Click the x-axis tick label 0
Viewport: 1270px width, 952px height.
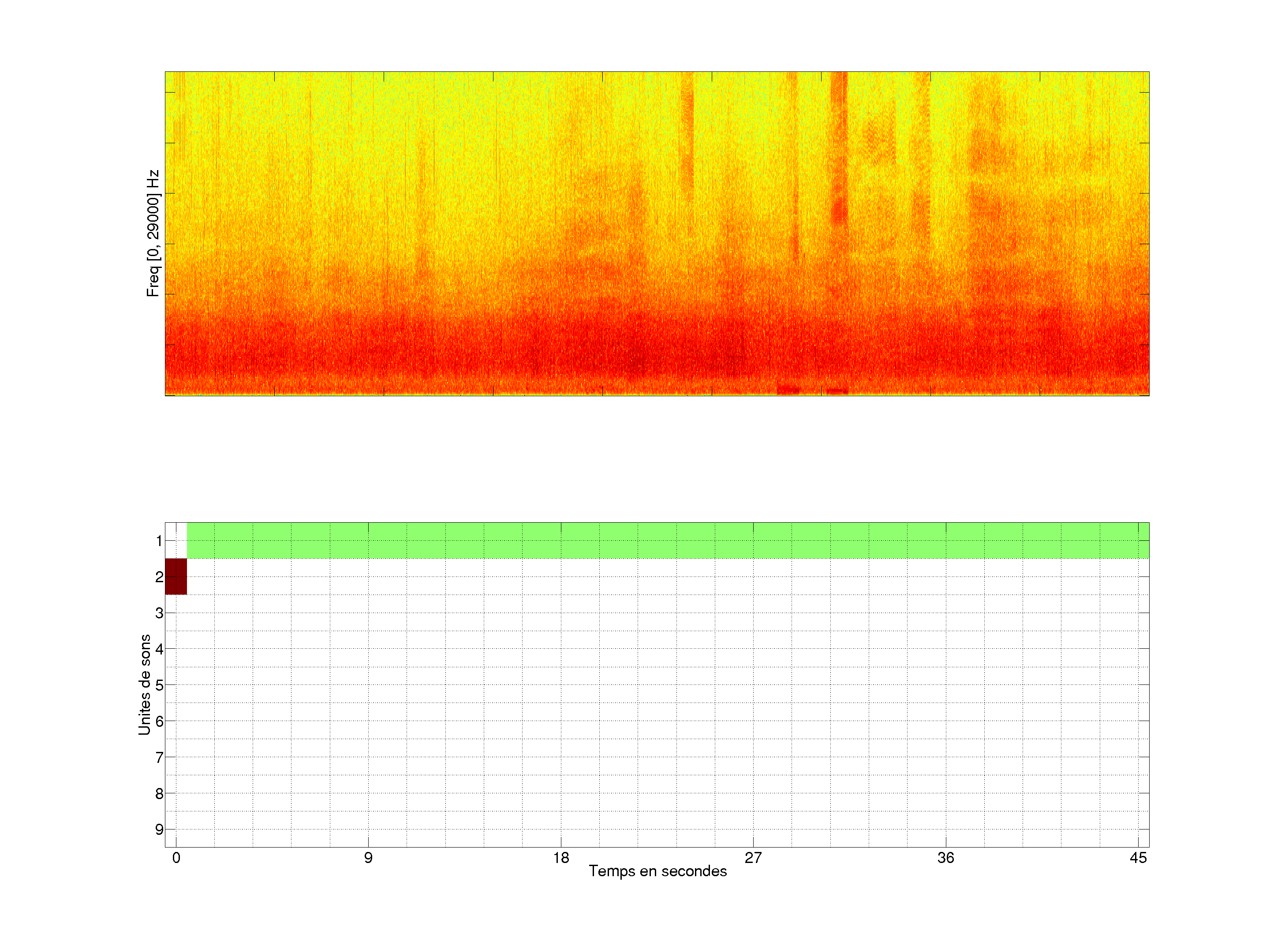click(176, 858)
